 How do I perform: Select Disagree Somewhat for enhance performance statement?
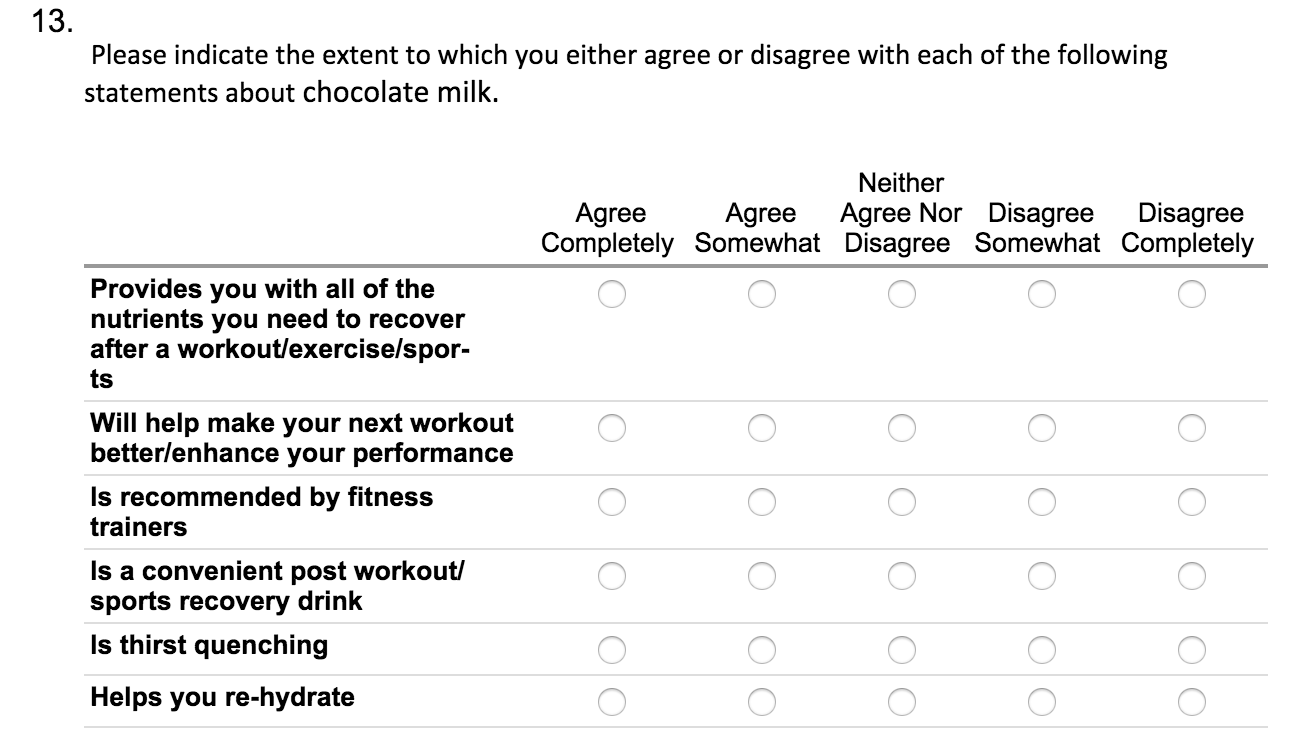tap(1043, 428)
